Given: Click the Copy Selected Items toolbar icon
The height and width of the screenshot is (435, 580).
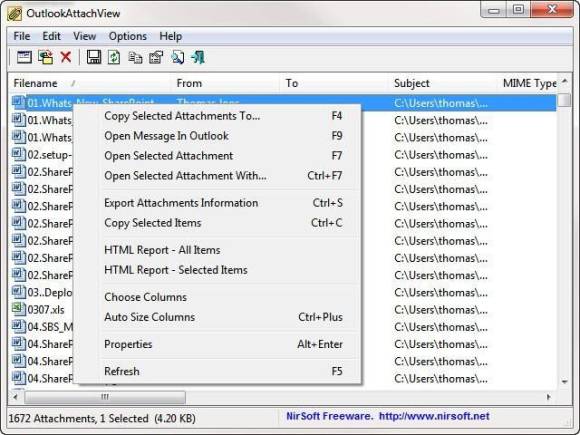Looking at the screenshot, I should pos(135,58).
